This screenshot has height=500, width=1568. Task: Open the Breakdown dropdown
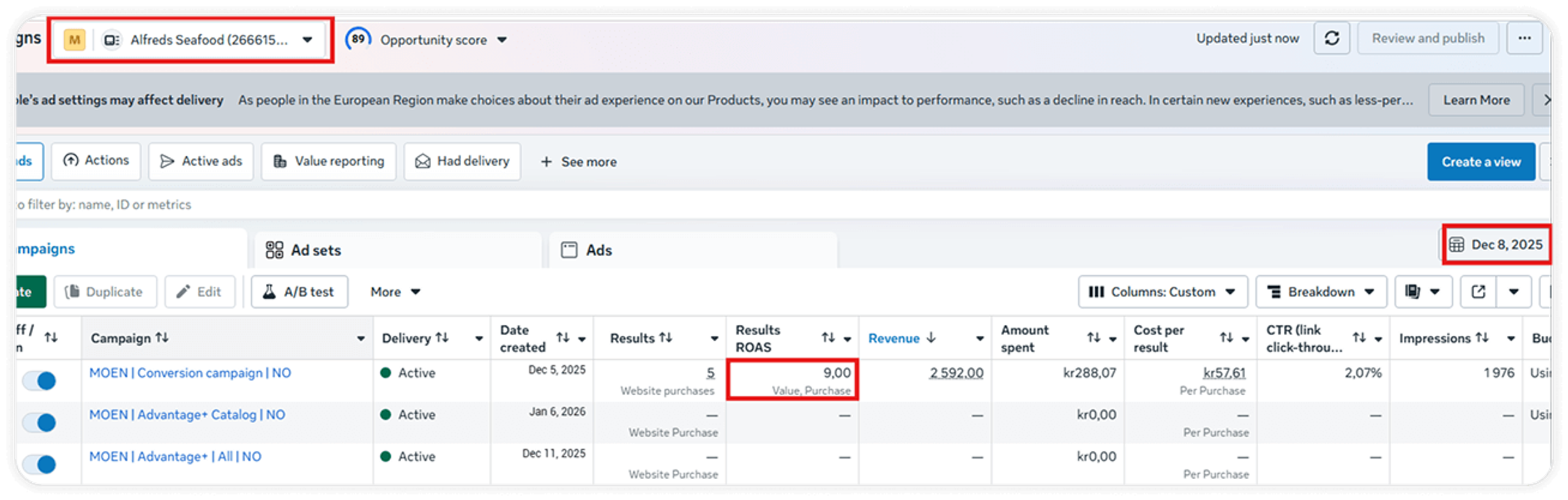click(x=1321, y=292)
